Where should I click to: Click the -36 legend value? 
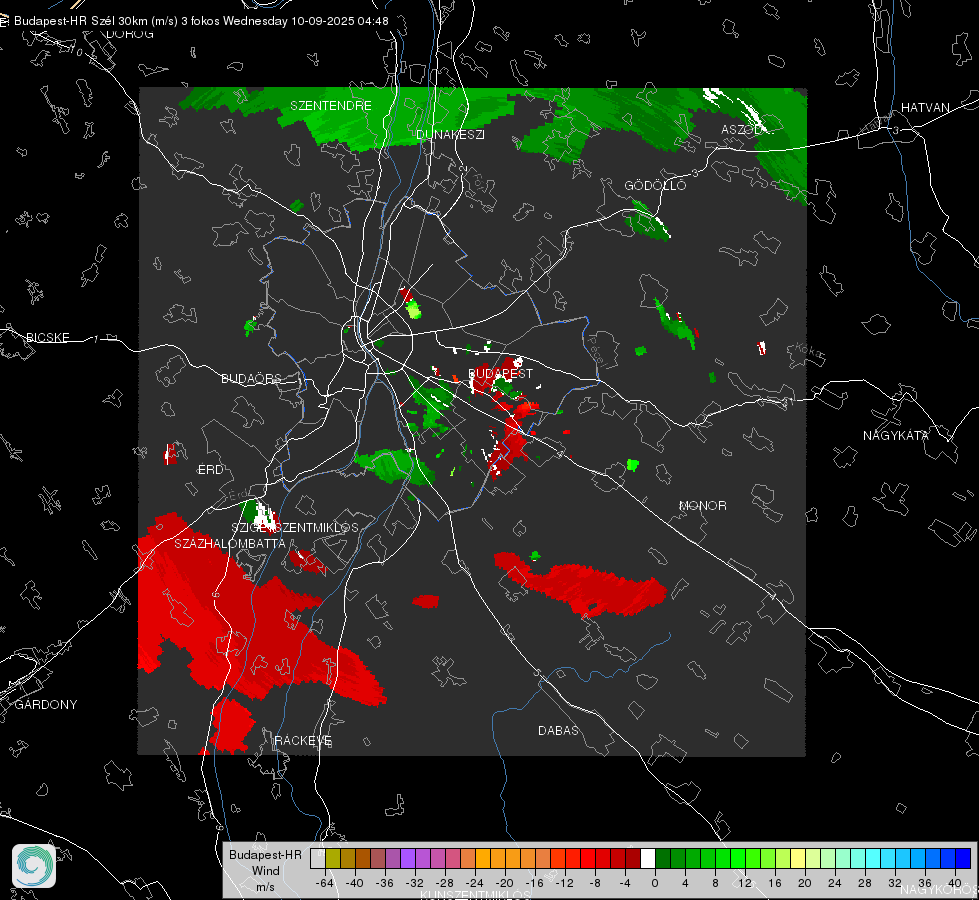[x=385, y=883]
